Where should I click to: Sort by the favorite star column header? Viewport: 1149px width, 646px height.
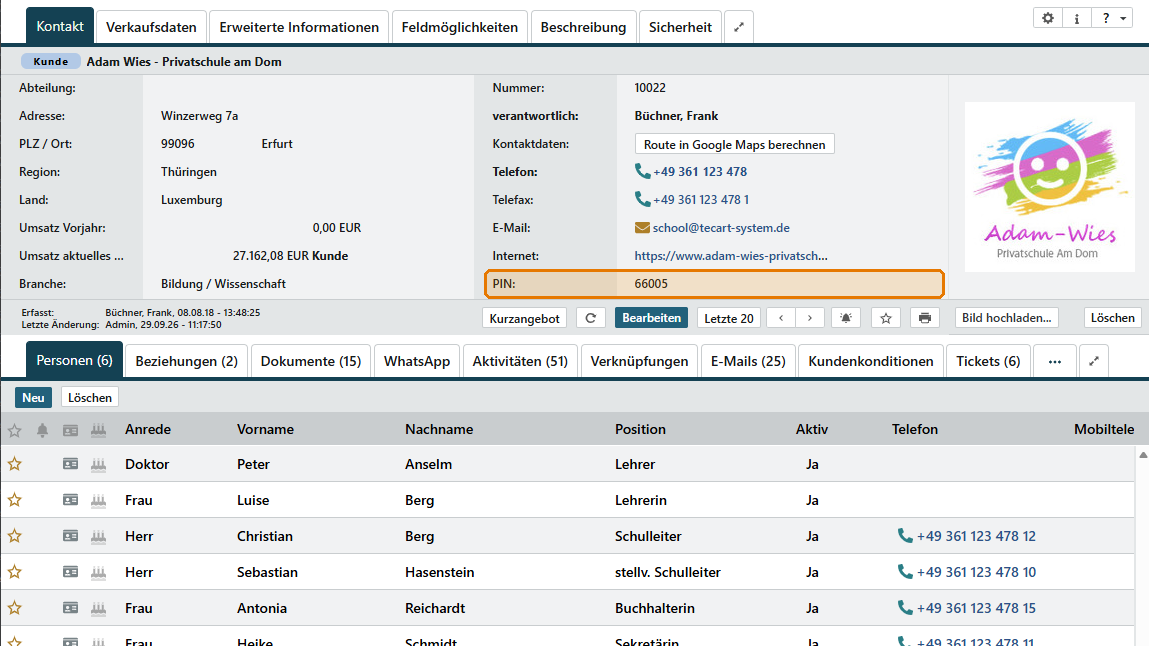(x=15, y=430)
